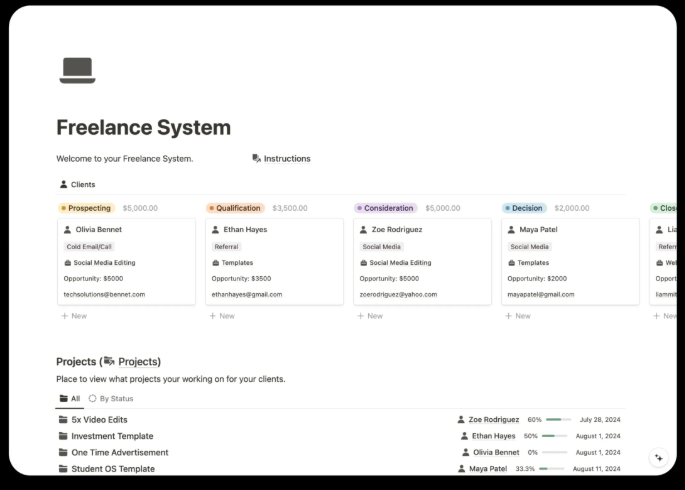685x490 pixels.
Task: Open the Maya Patel client card
Action: point(571,262)
